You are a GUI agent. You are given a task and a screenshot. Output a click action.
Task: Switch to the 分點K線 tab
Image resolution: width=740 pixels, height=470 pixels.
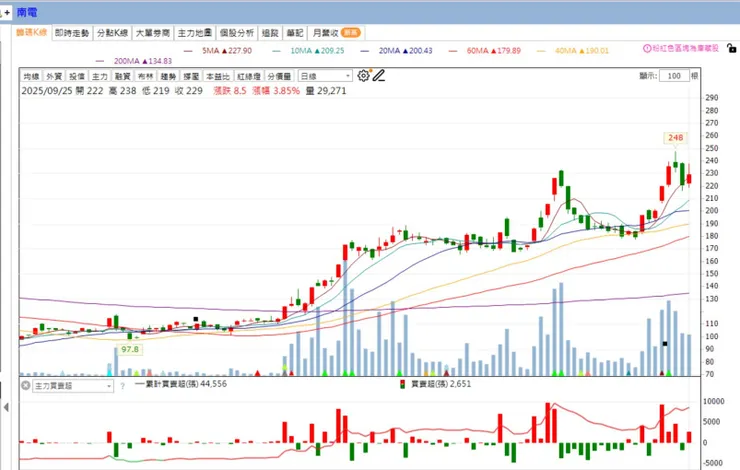click(x=112, y=33)
